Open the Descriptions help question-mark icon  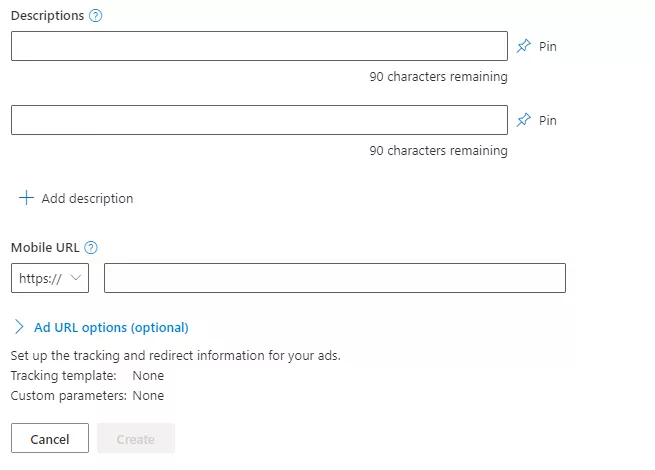(x=96, y=16)
